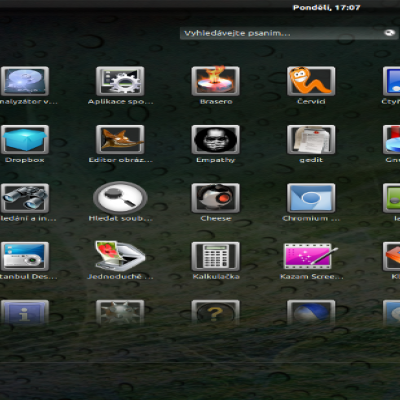Click the 'Kazam Scree...' label text
Image resolution: width=400 pixels, height=400 pixels.
[x=311, y=276]
